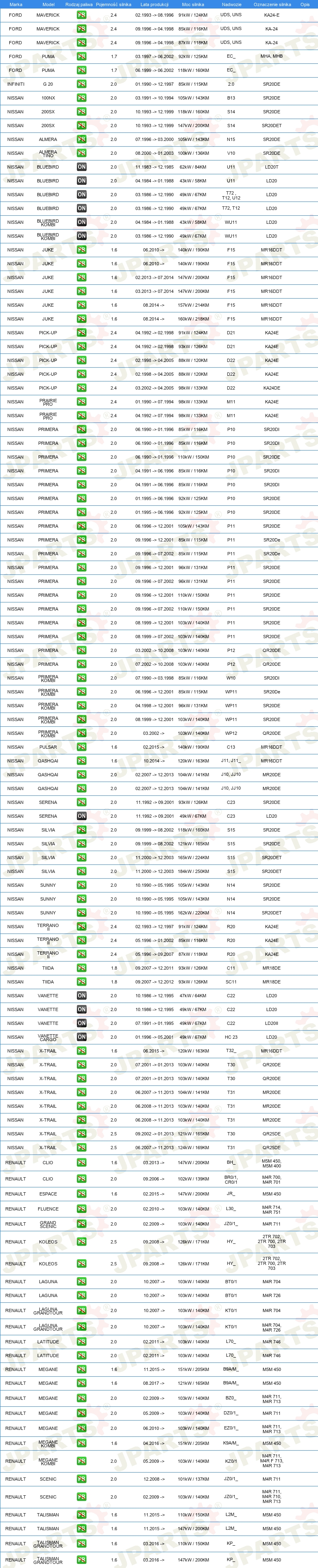The image size is (318, 1568).
Task: Click diesel ON icon for Bluebird LD20T
Action: (82, 167)
